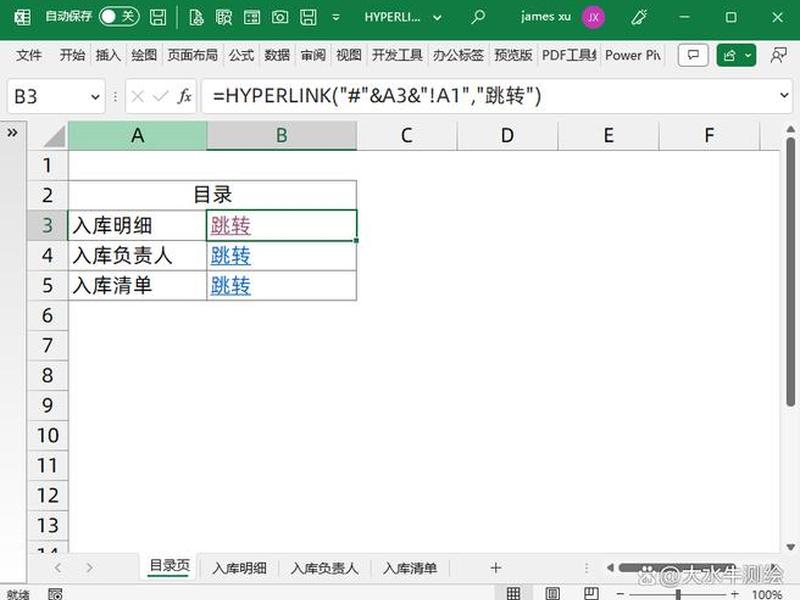Open the 绘图 ribbon tab
This screenshot has width=800, height=600.
tap(144, 55)
